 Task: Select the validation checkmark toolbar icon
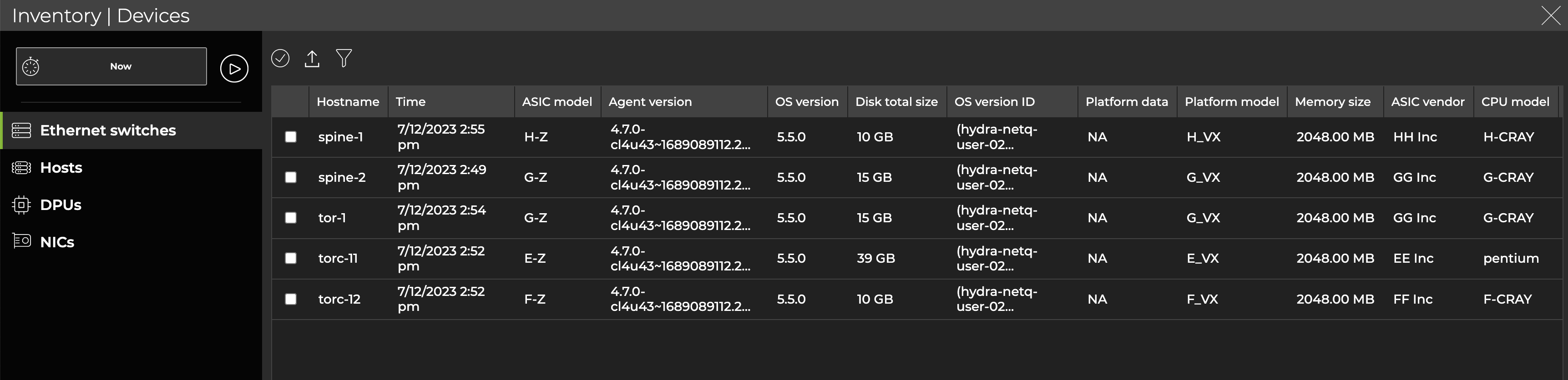click(281, 58)
